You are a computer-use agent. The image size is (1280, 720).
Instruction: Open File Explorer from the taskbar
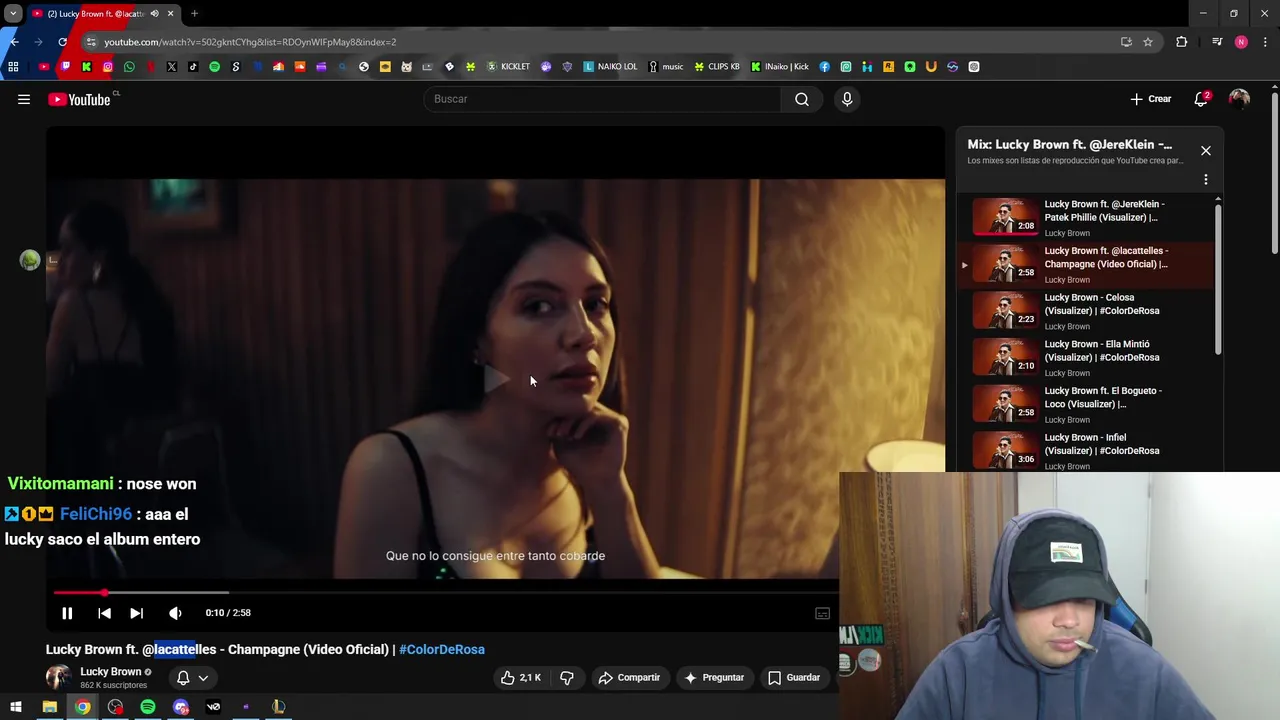(49, 707)
